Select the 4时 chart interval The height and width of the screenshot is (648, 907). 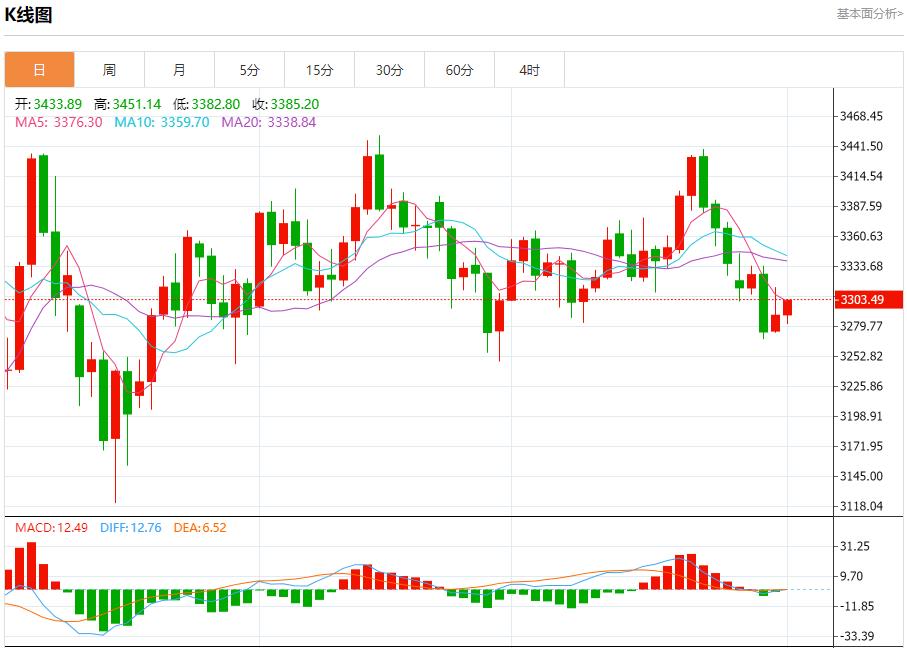(529, 69)
